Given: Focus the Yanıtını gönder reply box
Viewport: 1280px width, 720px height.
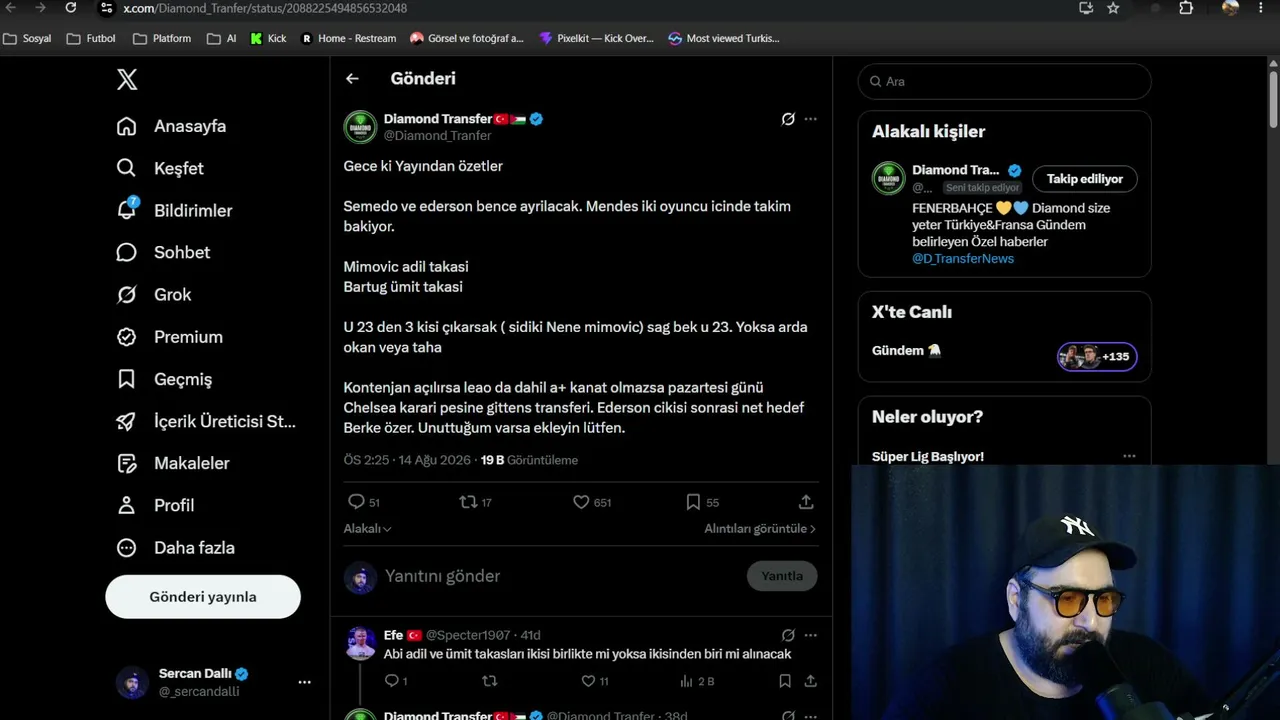Looking at the screenshot, I should [x=560, y=576].
